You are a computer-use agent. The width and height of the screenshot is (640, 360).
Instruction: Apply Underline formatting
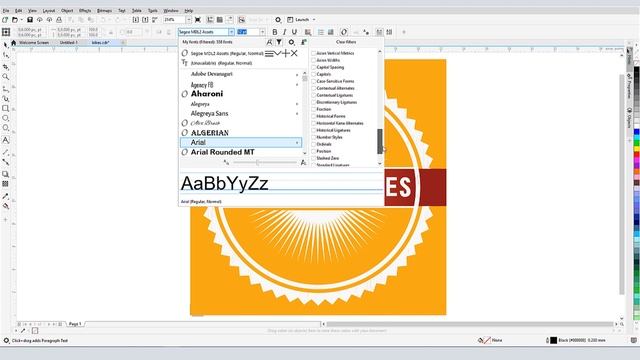click(294, 32)
